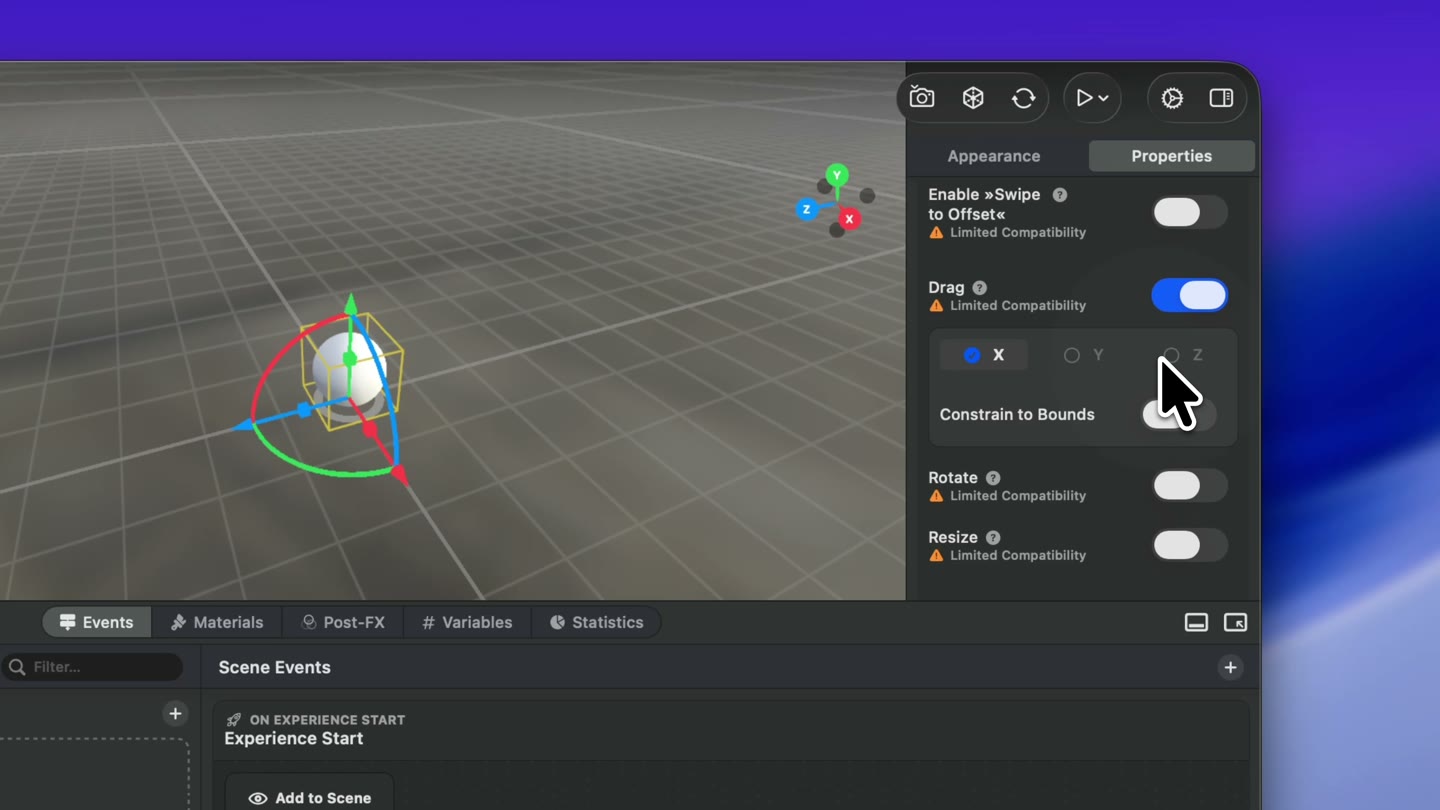This screenshot has height=810, width=1440.
Task: Click the refresh sync arrows icon
Action: [1023, 97]
